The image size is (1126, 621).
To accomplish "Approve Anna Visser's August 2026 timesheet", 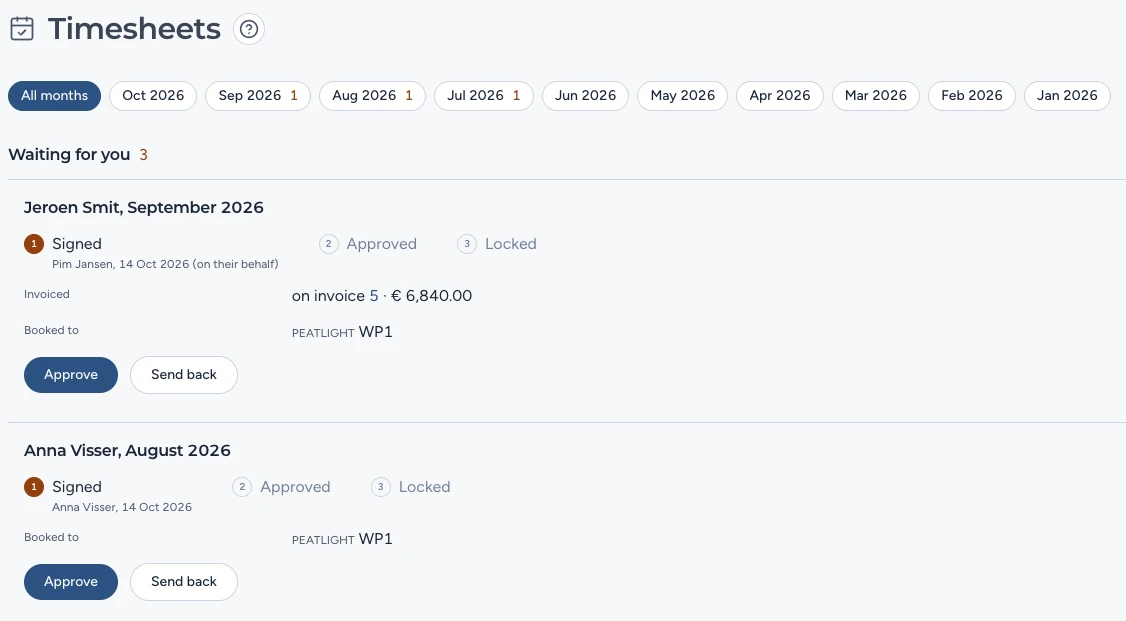I will click(71, 582).
